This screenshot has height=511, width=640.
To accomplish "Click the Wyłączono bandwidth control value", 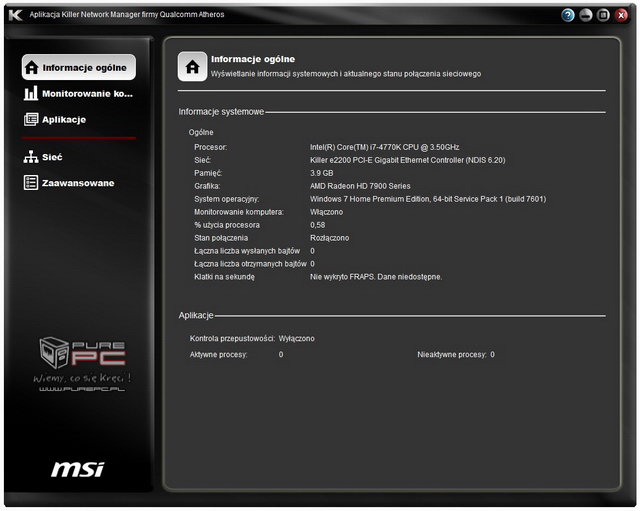I will pyautogui.click(x=296, y=338).
